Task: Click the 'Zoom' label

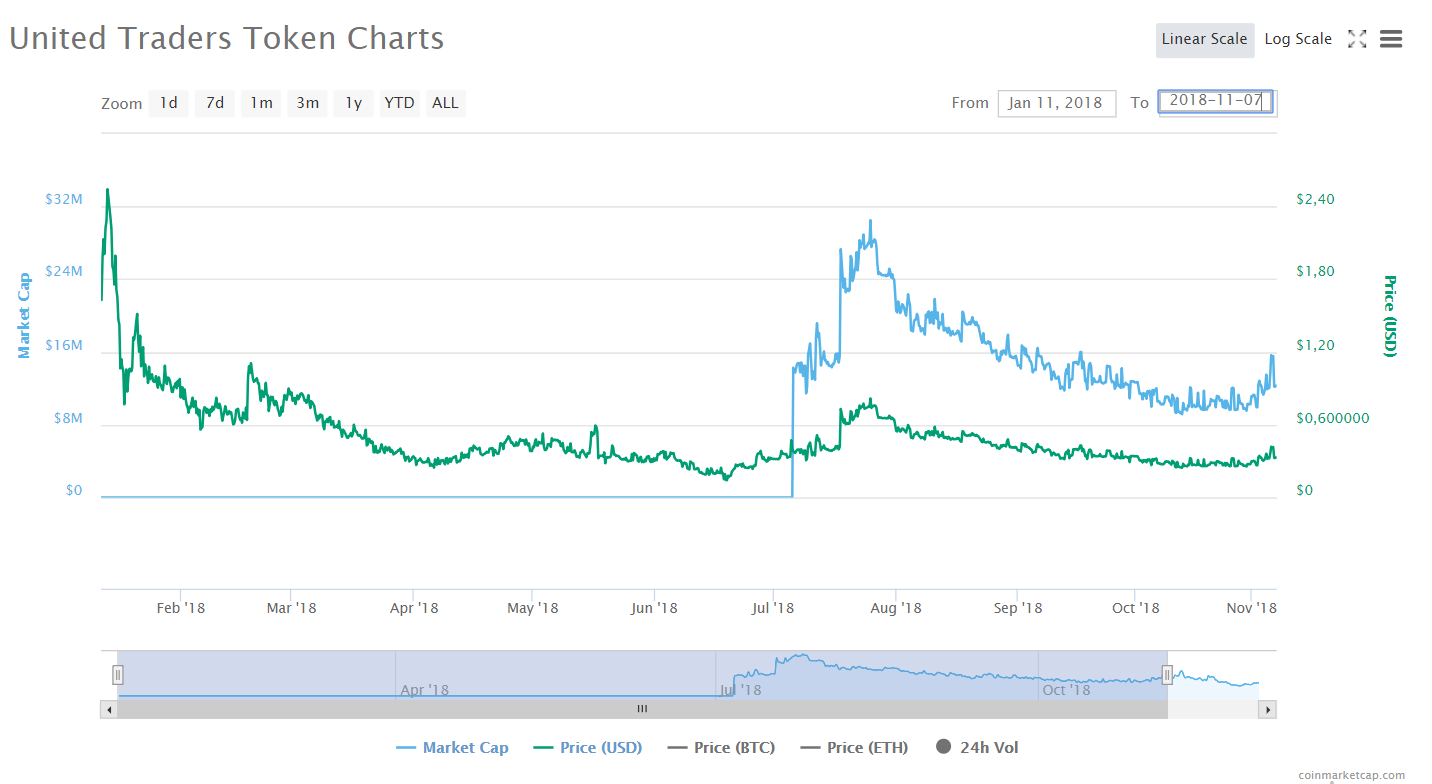Action: (122, 104)
